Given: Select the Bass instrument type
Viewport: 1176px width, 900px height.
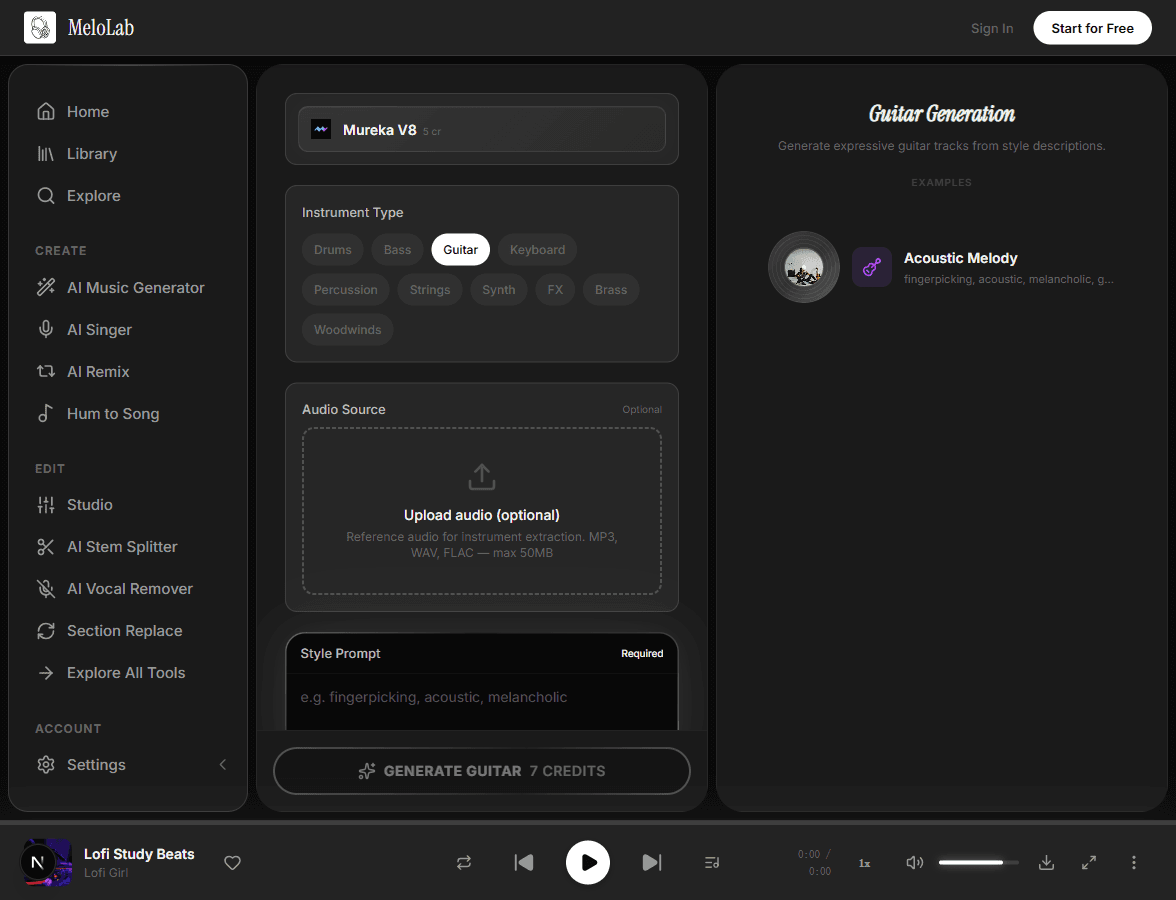Looking at the screenshot, I should click(397, 250).
